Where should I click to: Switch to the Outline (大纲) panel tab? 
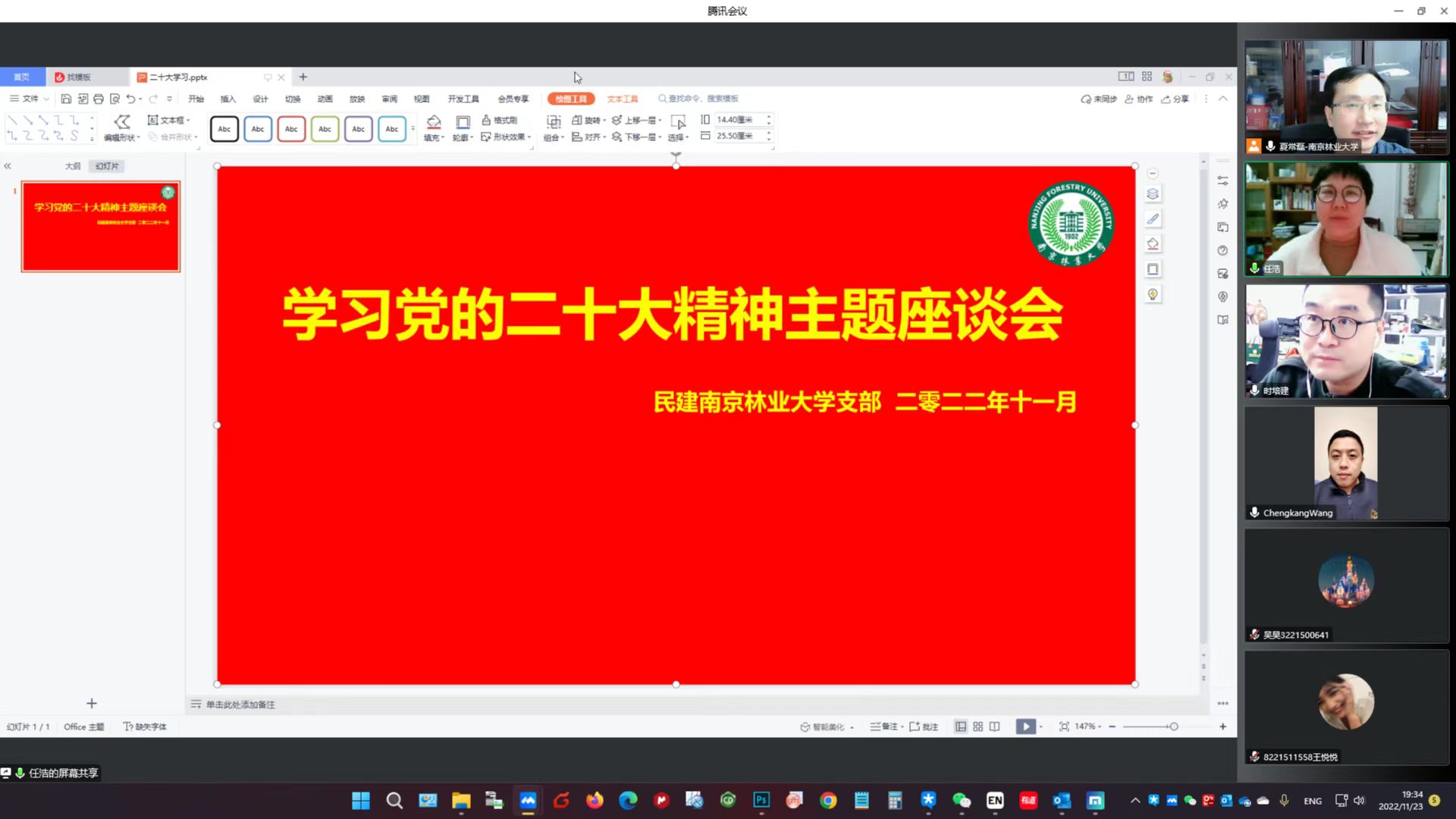73,166
